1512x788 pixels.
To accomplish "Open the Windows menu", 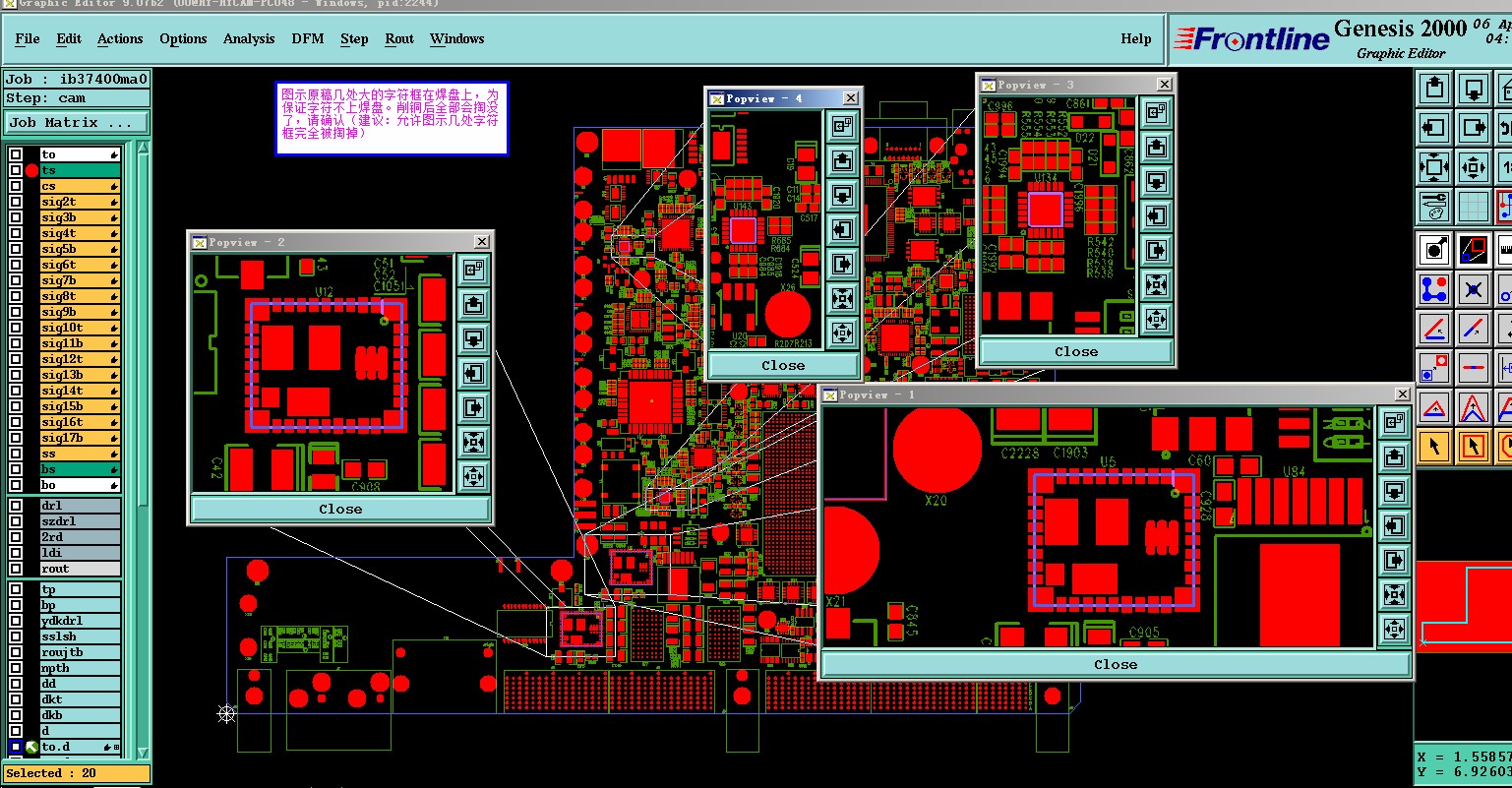I will [x=456, y=39].
